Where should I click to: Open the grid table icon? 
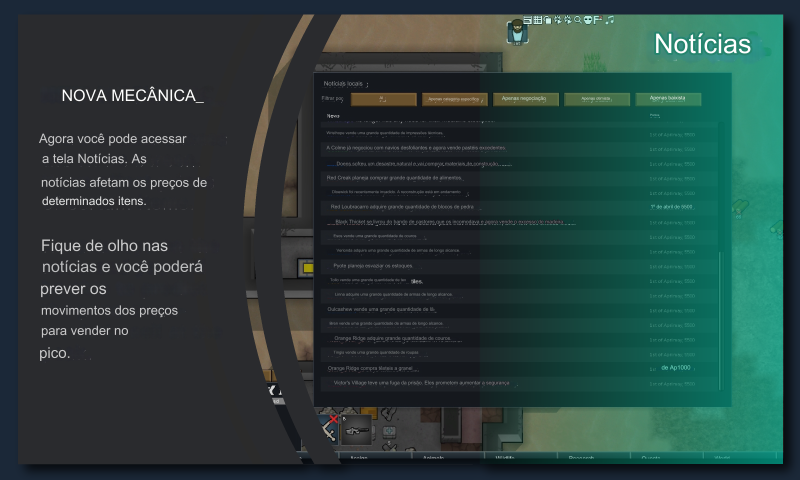538,20
